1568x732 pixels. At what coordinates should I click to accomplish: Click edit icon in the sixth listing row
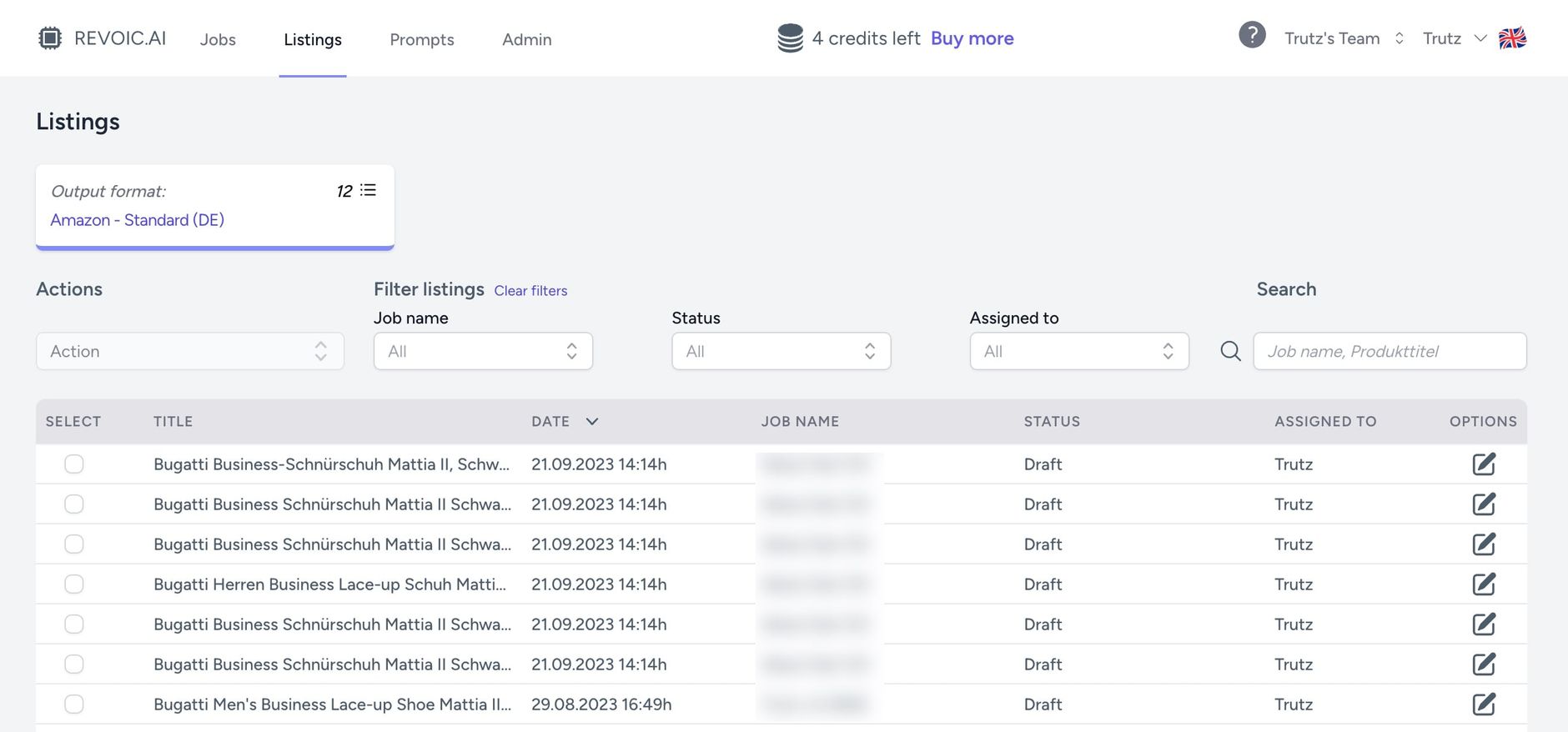(1484, 664)
